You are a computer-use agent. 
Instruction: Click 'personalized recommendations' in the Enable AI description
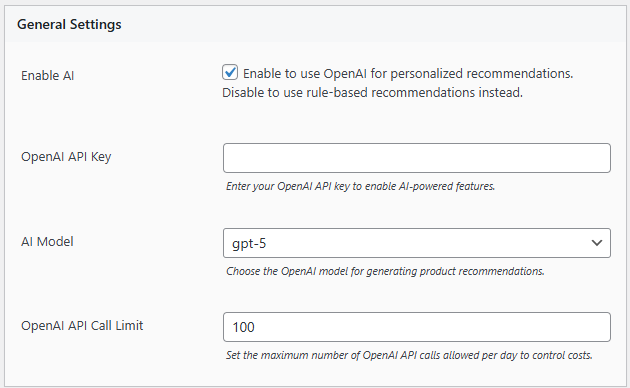481,74
